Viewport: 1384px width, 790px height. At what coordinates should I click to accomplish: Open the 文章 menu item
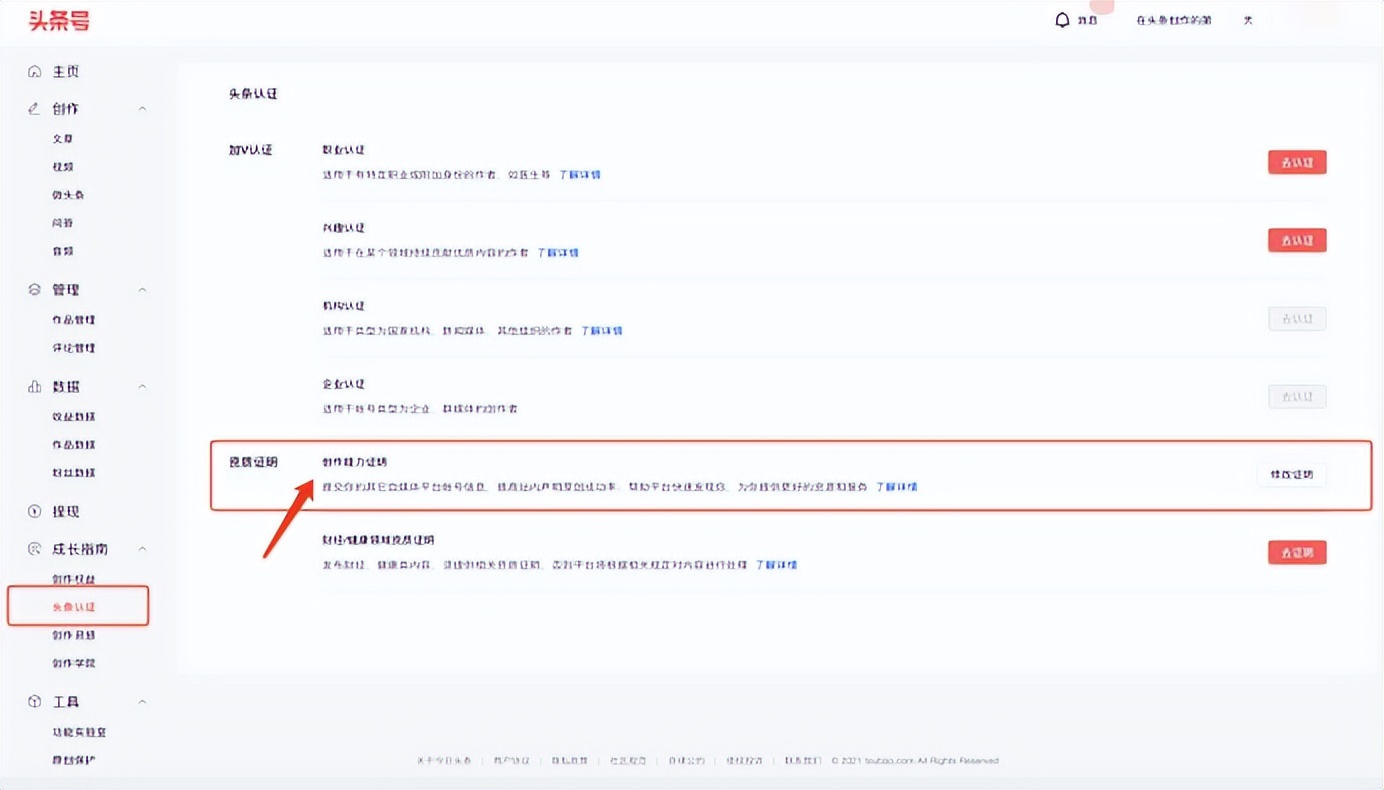(x=60, y=138)
